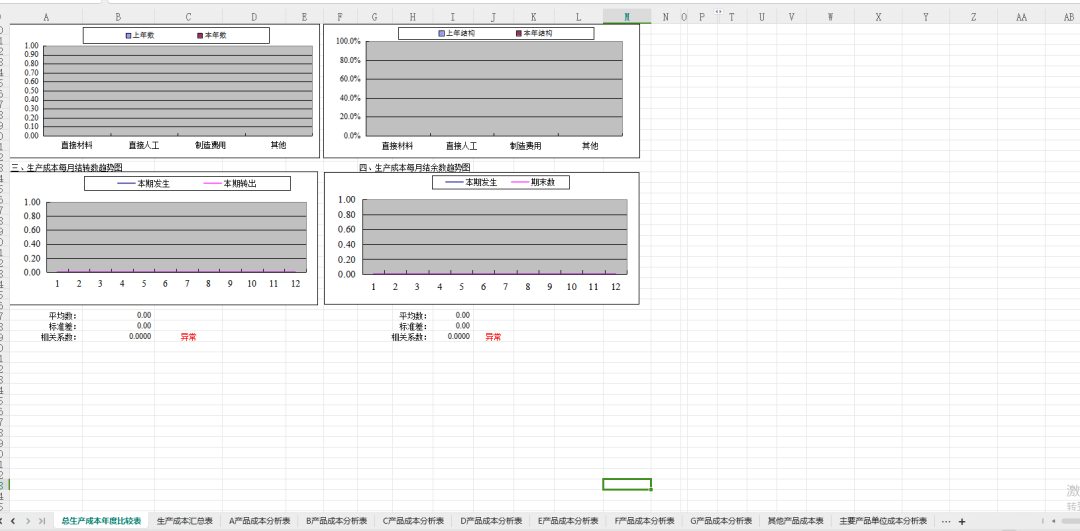Click 0.50 axis value in yearly chart
1080x531 pixels.
coord(32,90)
